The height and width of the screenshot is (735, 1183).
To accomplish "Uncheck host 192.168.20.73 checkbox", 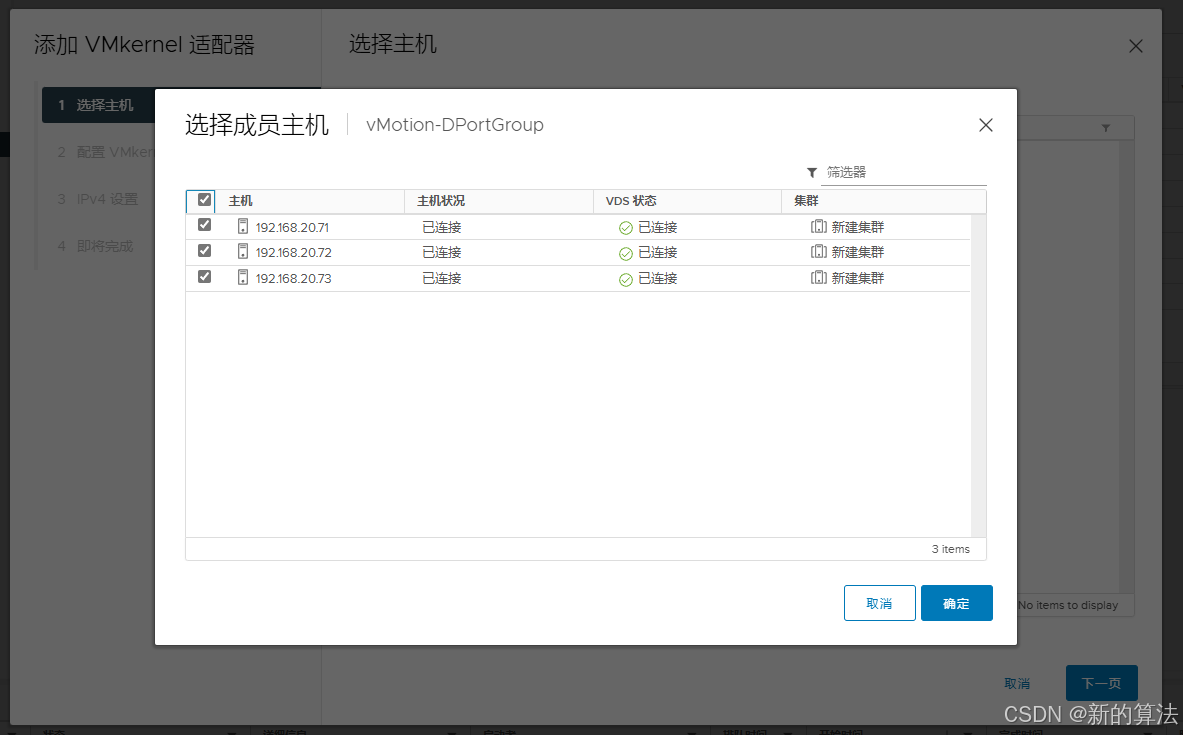I will tap(204, 277).
